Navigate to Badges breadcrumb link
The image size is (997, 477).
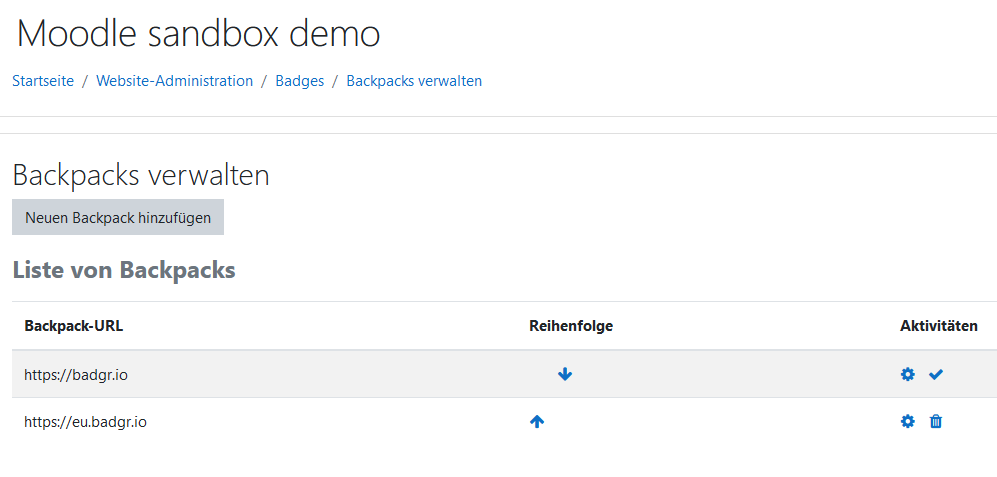coord(299,81)
